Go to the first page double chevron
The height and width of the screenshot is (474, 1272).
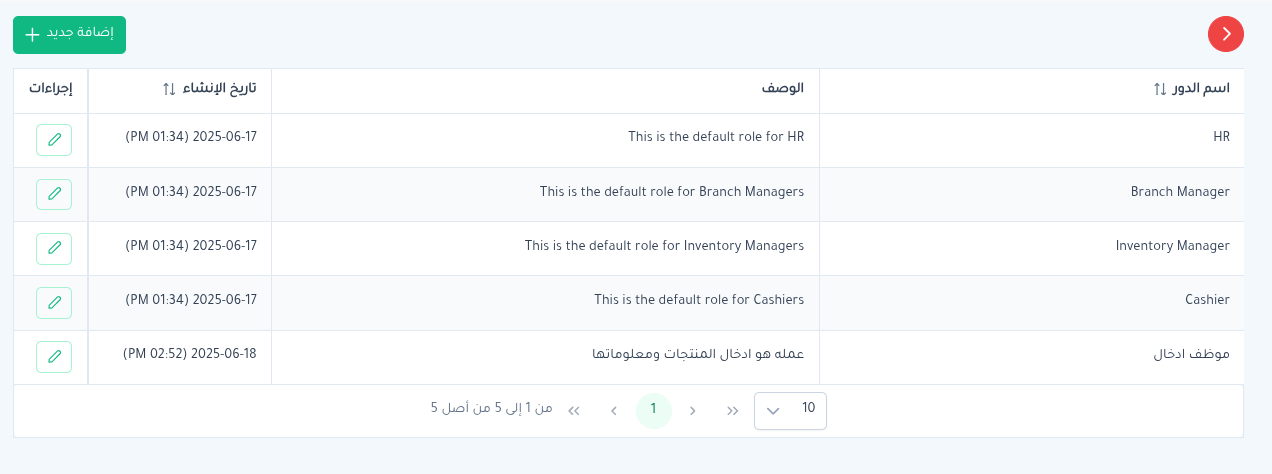click(x=733, y=410)
